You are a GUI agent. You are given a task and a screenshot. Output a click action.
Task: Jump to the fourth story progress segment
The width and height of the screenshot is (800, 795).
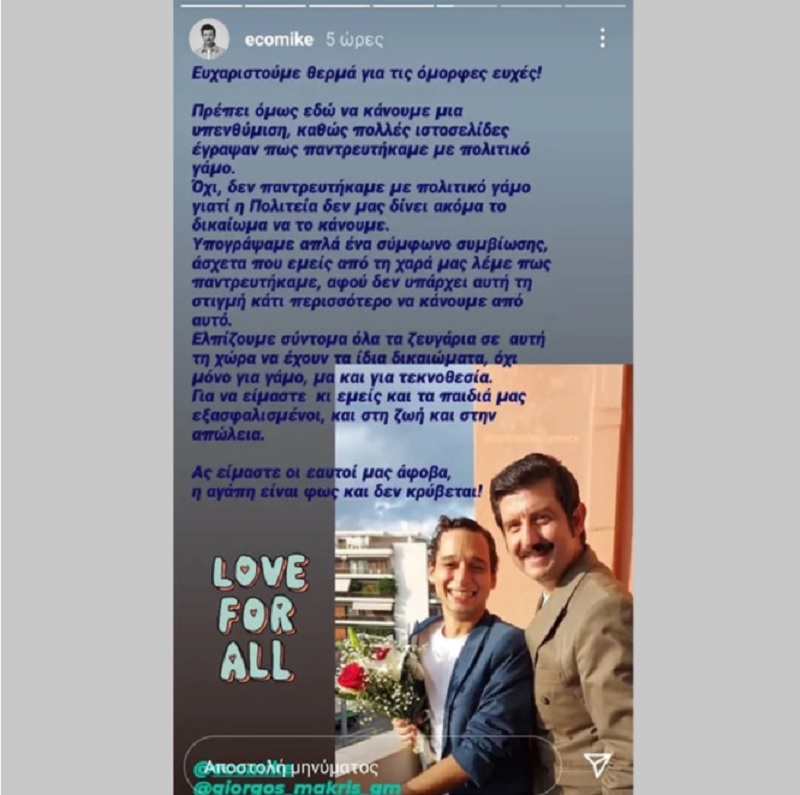click(x=403, y=6)
